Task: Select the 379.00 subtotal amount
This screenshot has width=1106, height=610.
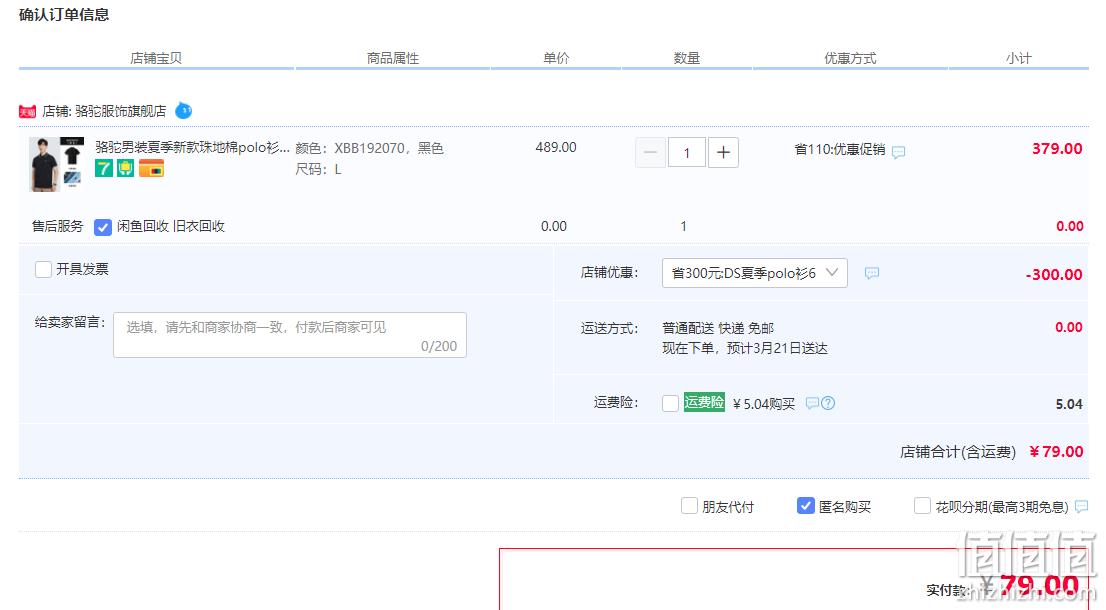Action: pos(1057,149)
